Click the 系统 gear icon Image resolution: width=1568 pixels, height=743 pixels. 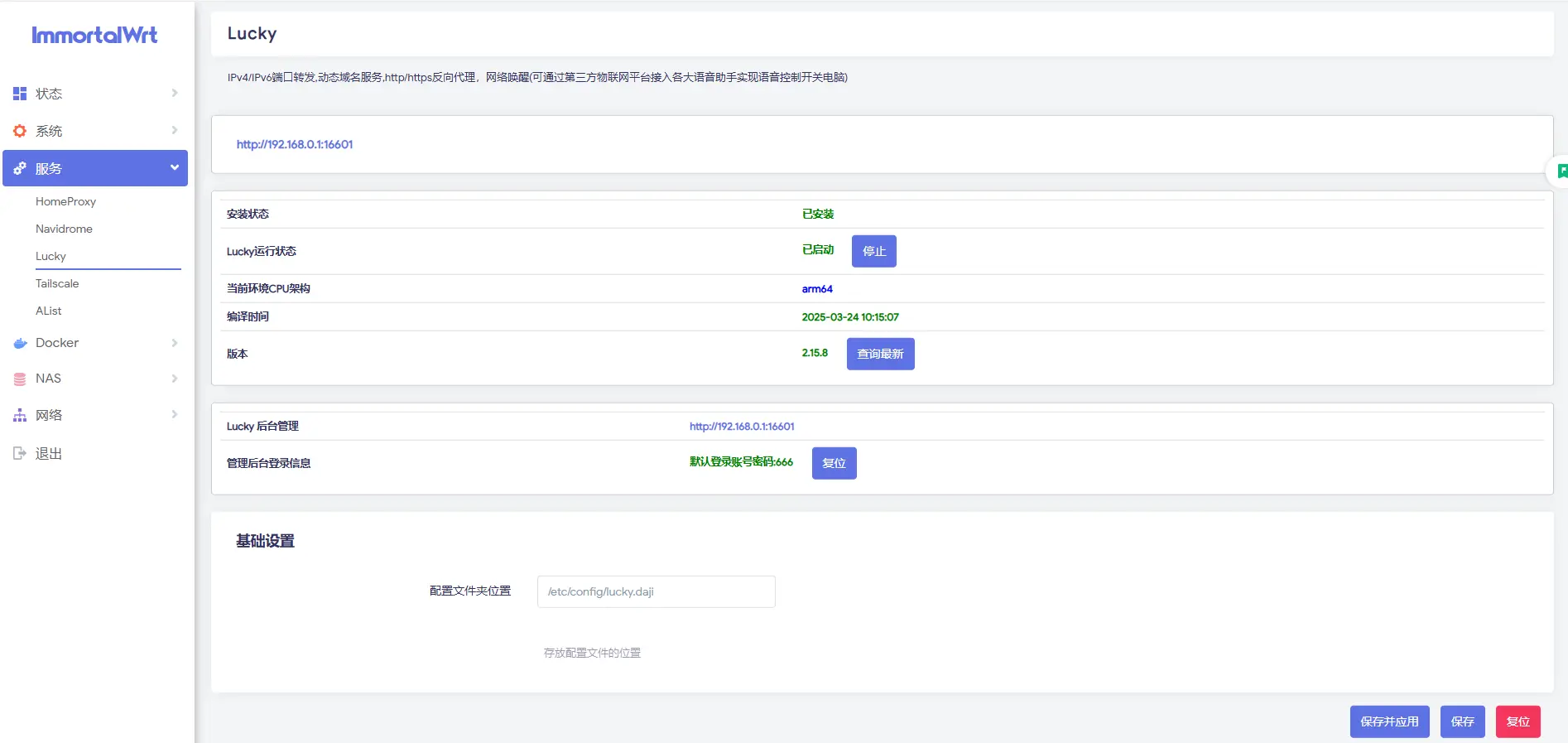(20, 131)
